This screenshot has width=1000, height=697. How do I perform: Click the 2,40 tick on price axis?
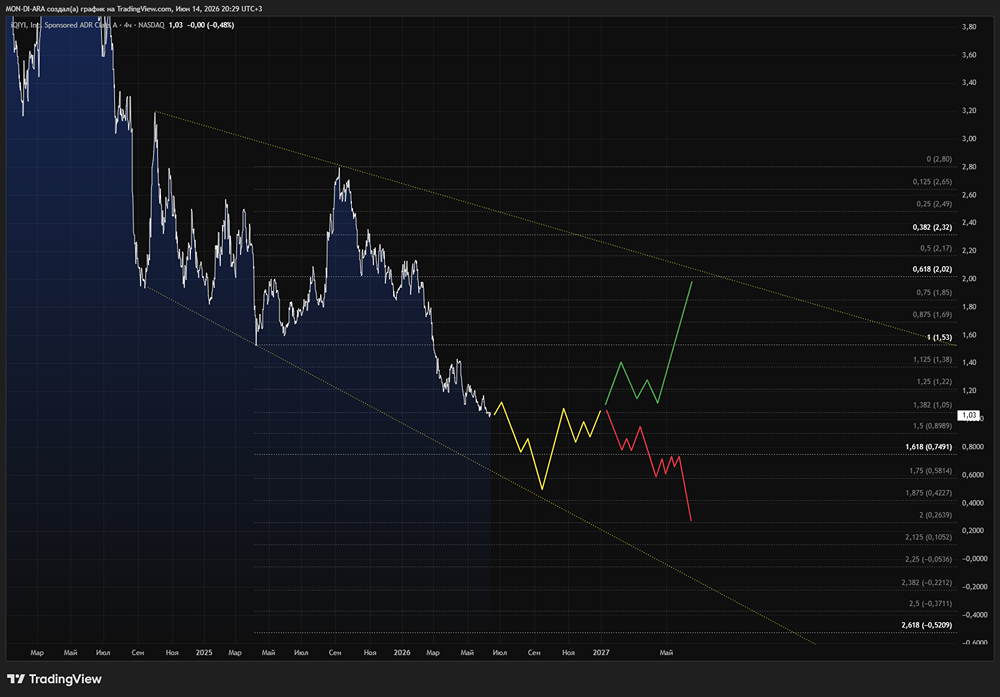pyautogui.click(x=969, y=223)
